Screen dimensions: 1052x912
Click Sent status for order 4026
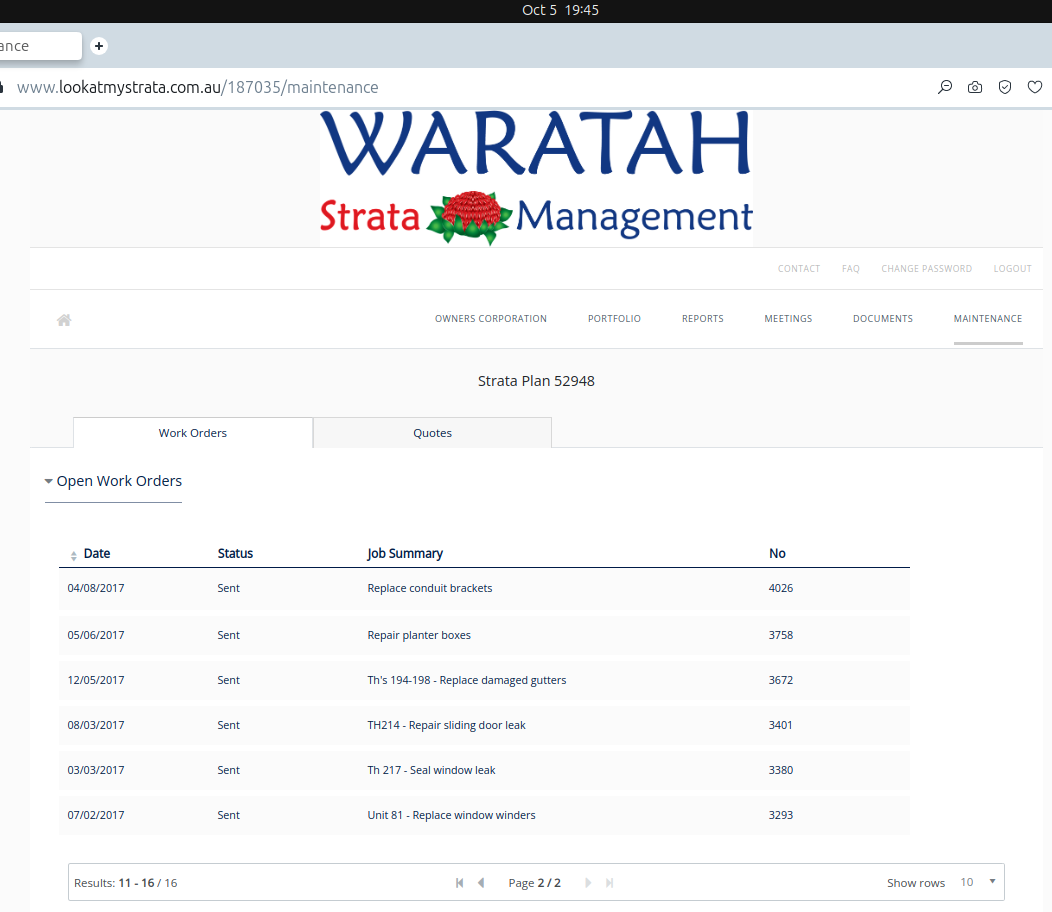228,589
